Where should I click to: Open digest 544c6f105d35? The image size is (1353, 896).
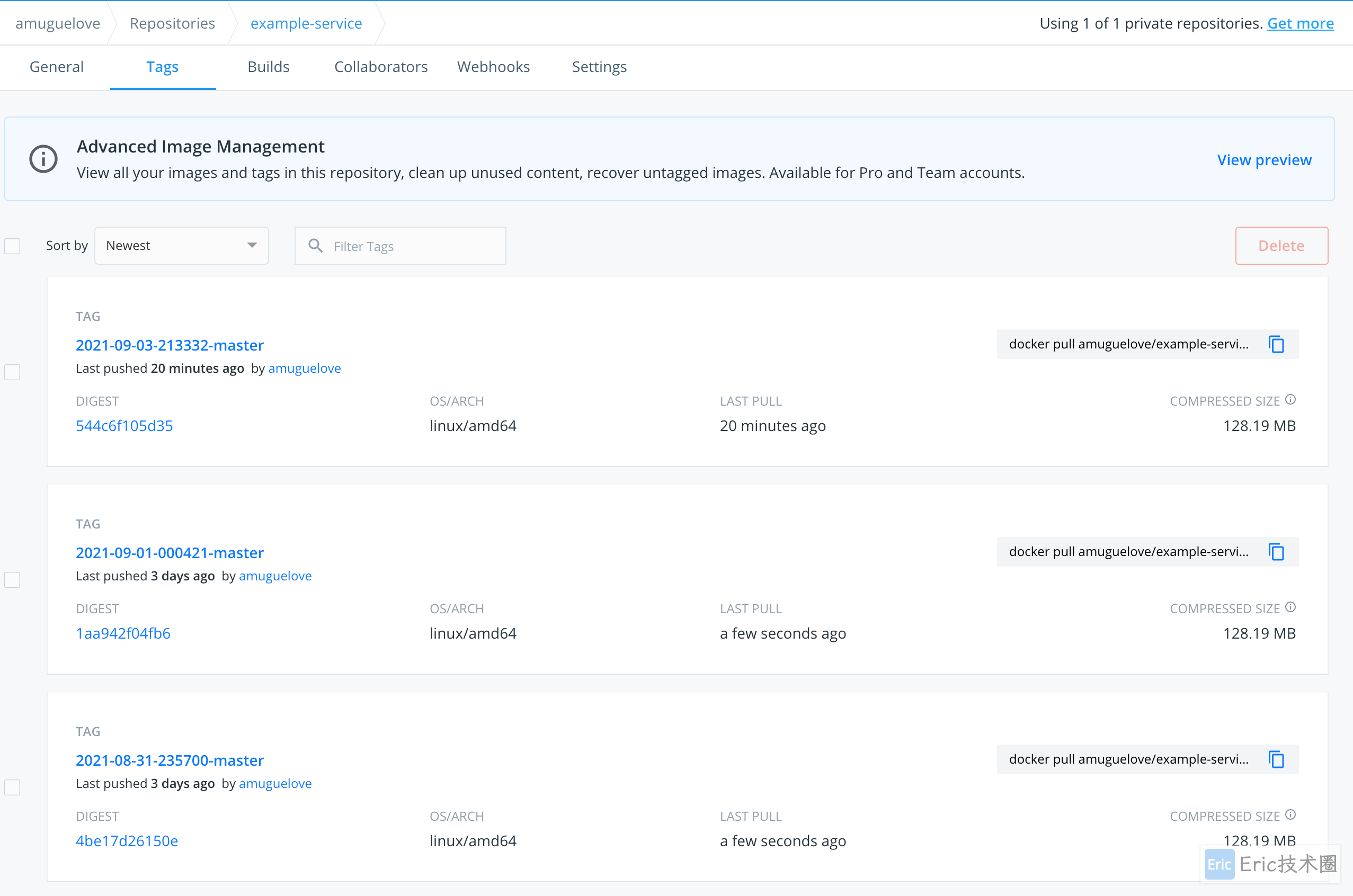[x=124, y=426]
